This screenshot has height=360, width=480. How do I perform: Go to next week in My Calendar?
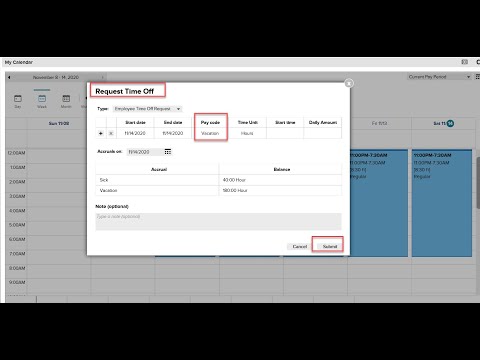pyautogui.click(x=102, y=77)
